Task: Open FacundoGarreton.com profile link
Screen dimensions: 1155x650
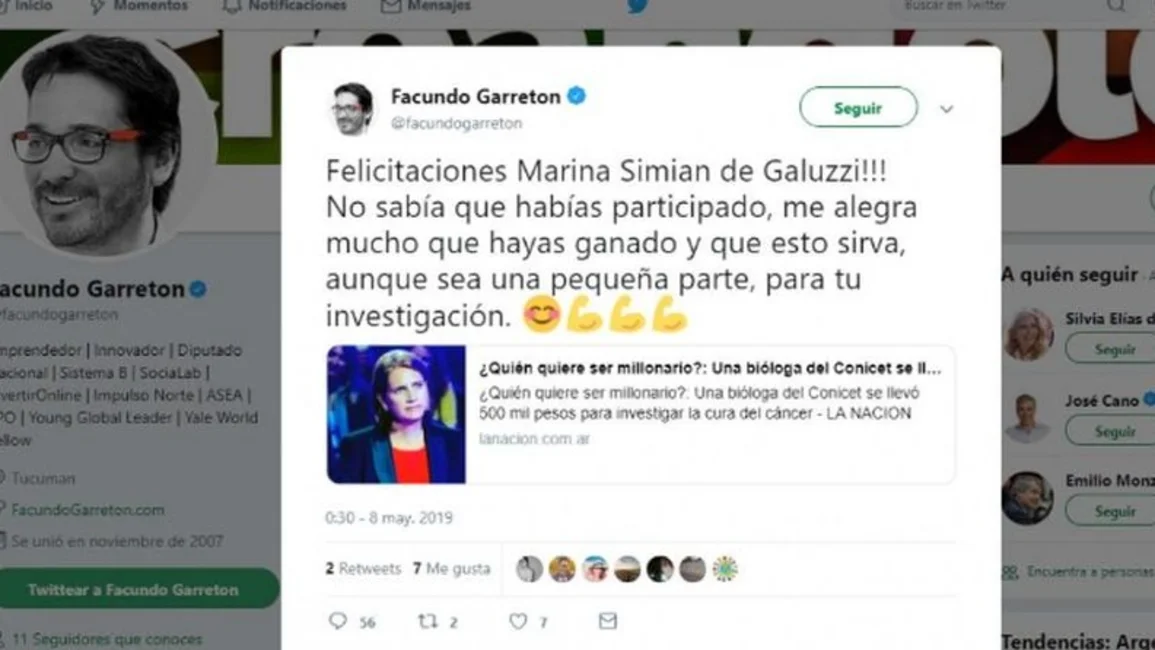Action: coord(87,509)
